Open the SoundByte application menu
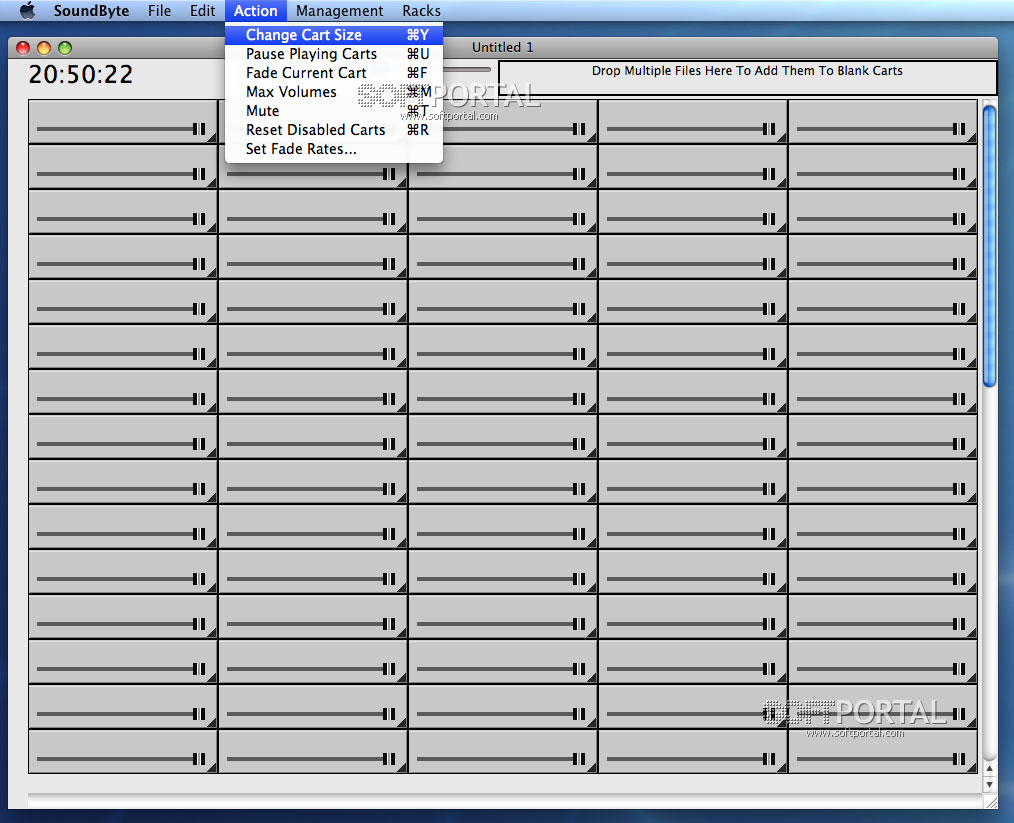This screenshot has width=1014, height=823. coord(91,11)
